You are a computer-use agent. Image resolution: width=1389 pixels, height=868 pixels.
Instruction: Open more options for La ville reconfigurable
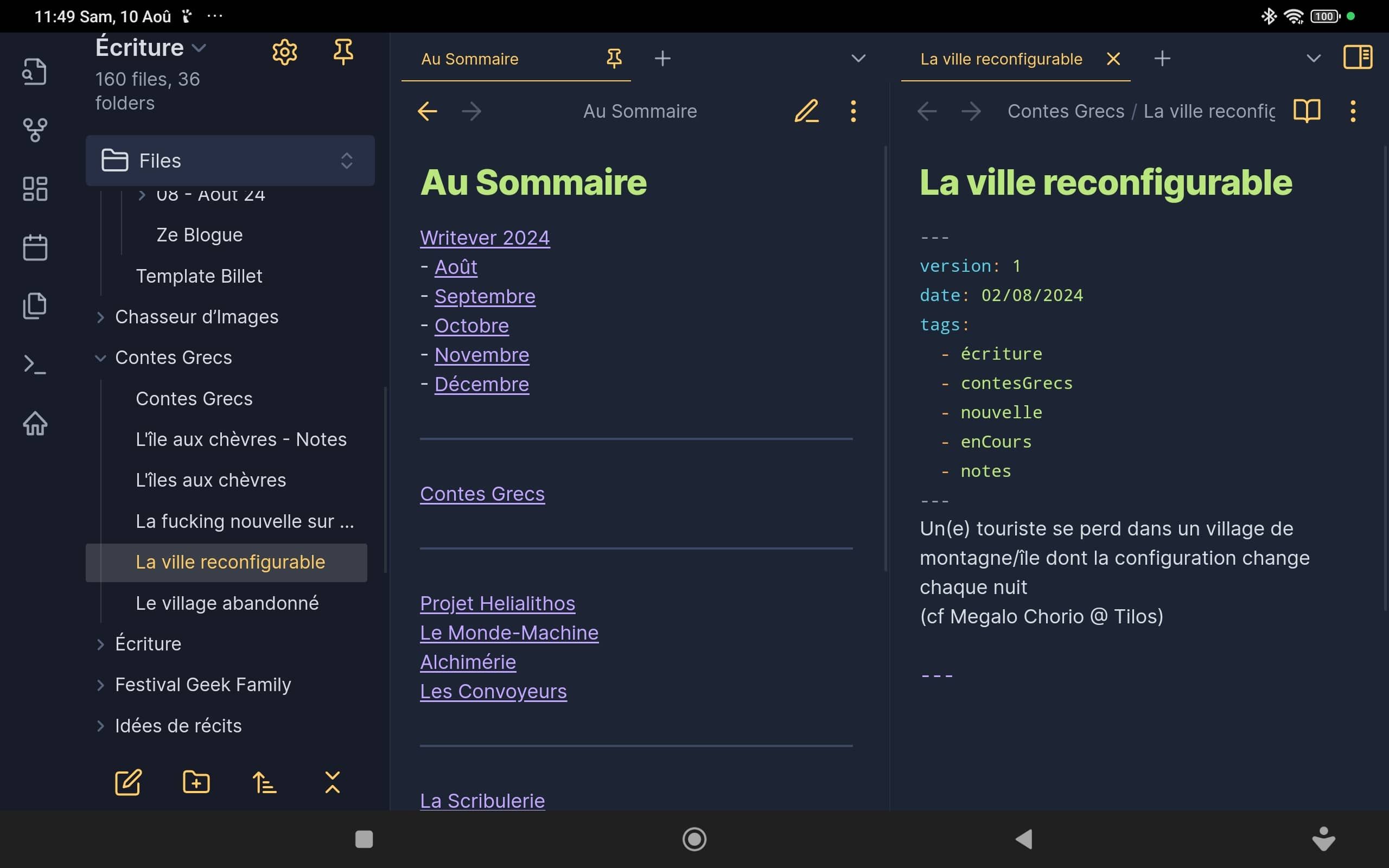[1353, 111]
